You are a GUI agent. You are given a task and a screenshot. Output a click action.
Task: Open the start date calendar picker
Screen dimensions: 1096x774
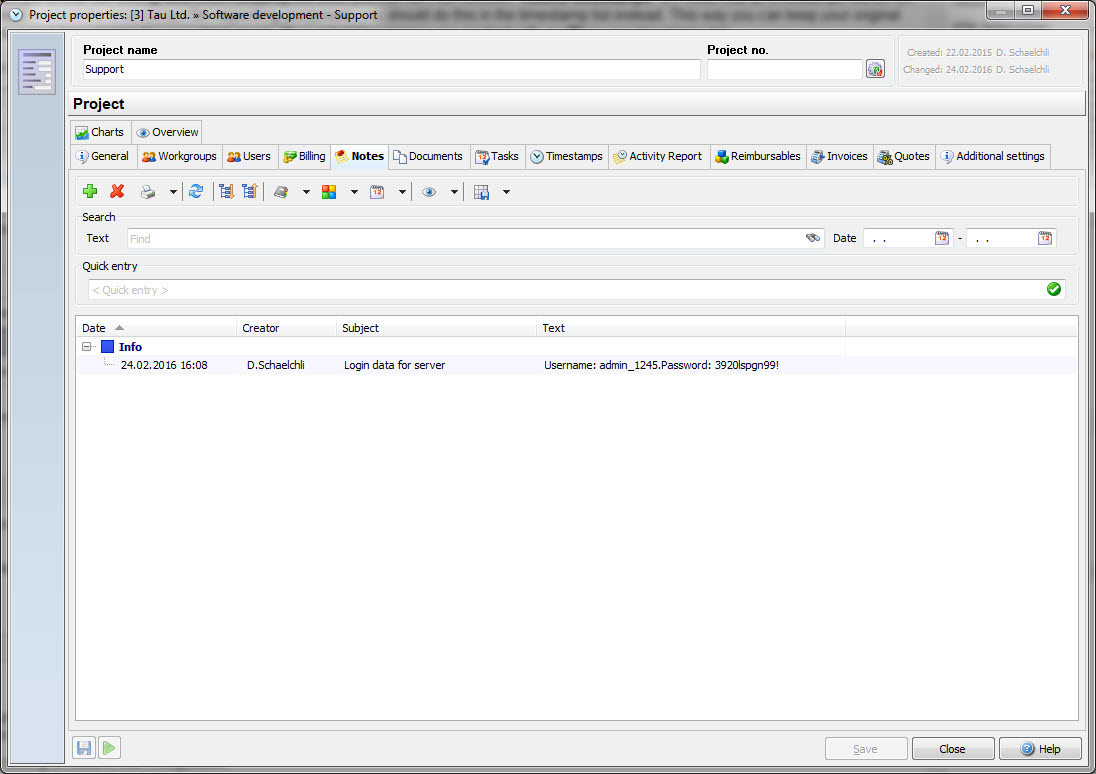coord(942,238)
